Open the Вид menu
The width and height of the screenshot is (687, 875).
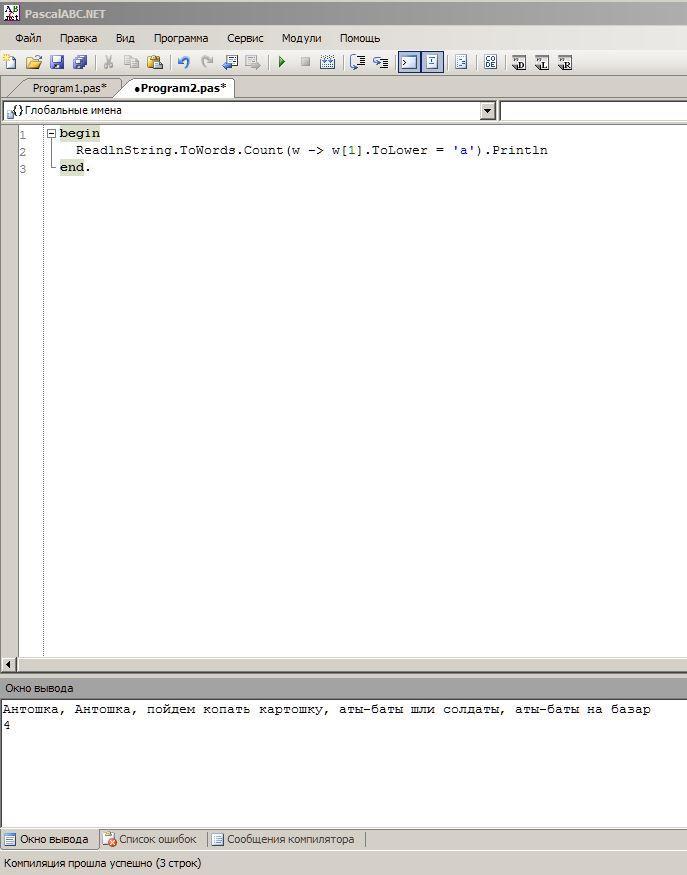125,38
